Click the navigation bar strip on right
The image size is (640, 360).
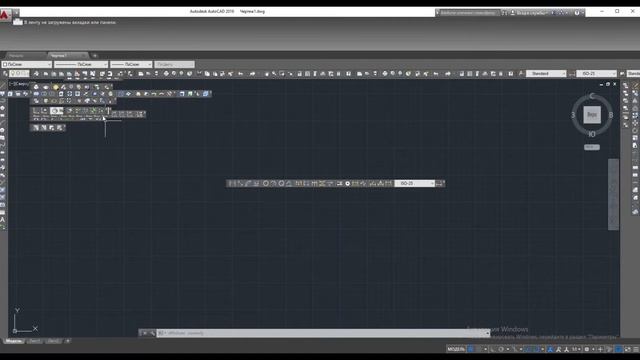(613, 194)
